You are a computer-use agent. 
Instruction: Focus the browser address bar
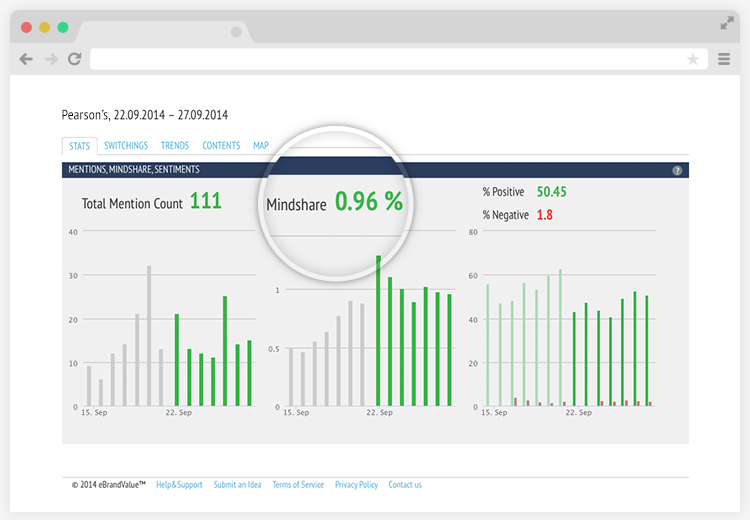point(399,59)
